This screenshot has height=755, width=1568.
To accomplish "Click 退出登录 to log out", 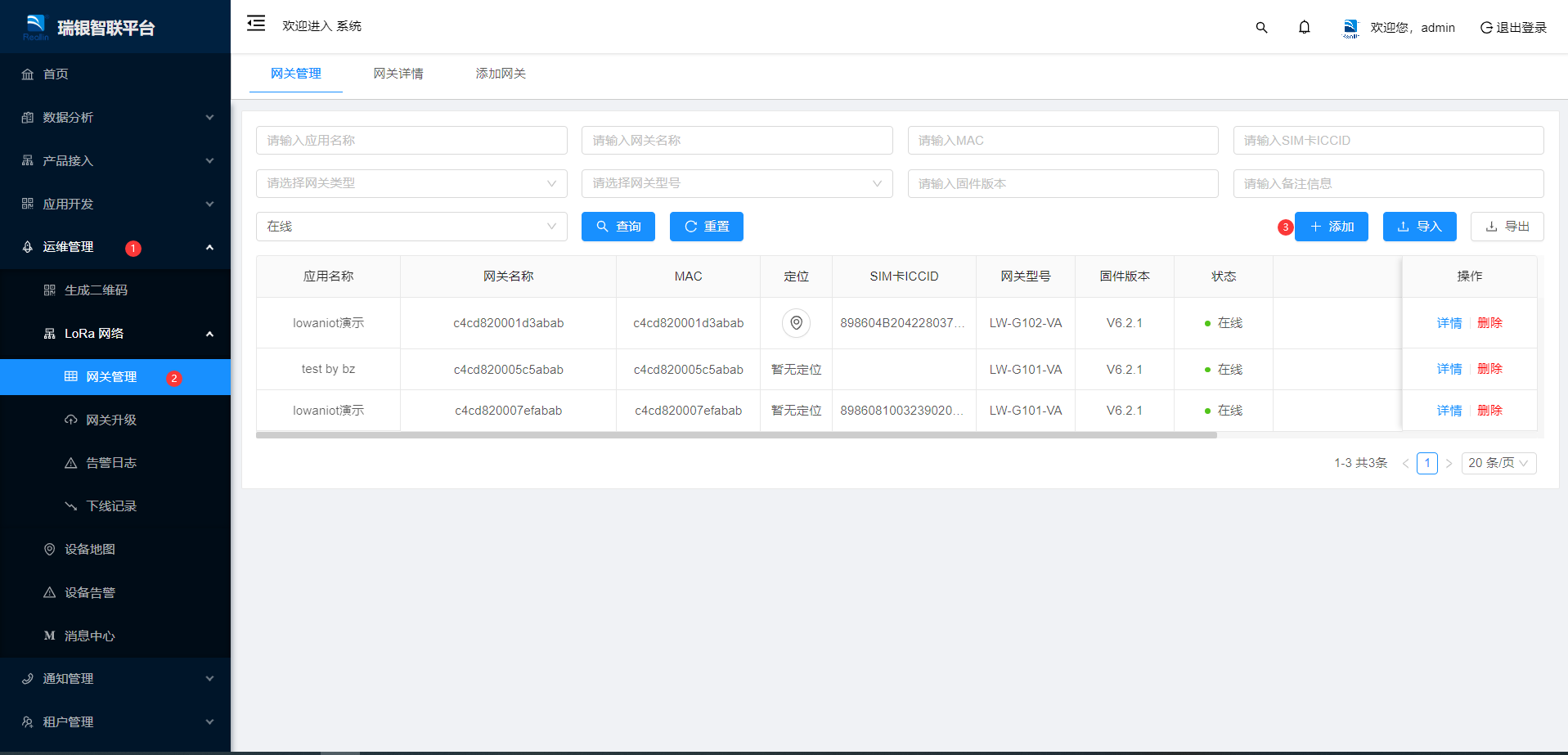I will [x=1513, y=28].
